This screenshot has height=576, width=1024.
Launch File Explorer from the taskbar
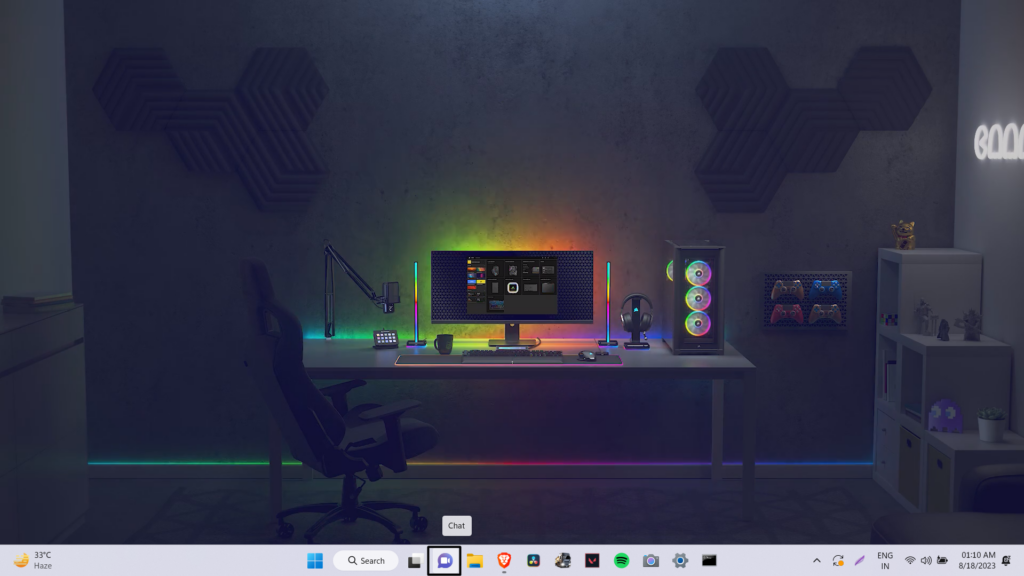pos(475,561)
